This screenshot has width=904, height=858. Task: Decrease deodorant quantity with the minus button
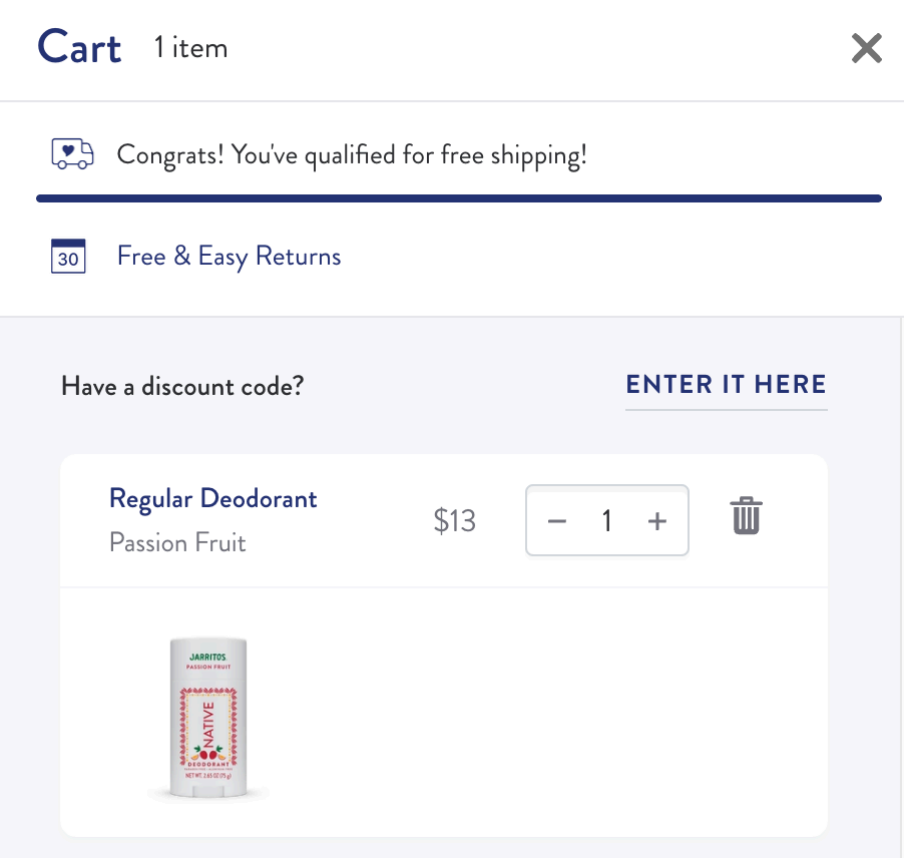[x=558, y=521]
